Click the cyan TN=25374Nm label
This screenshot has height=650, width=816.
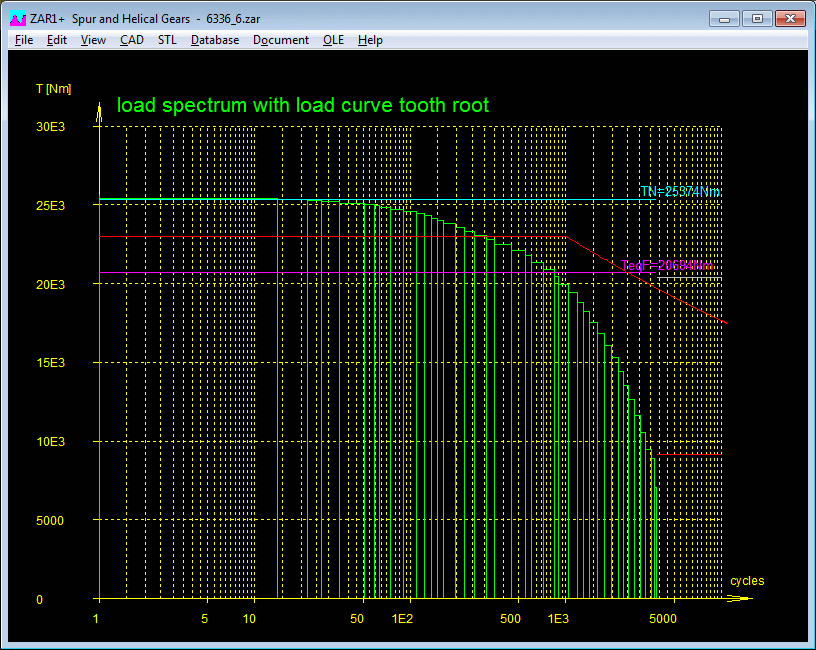coord(680,191)
